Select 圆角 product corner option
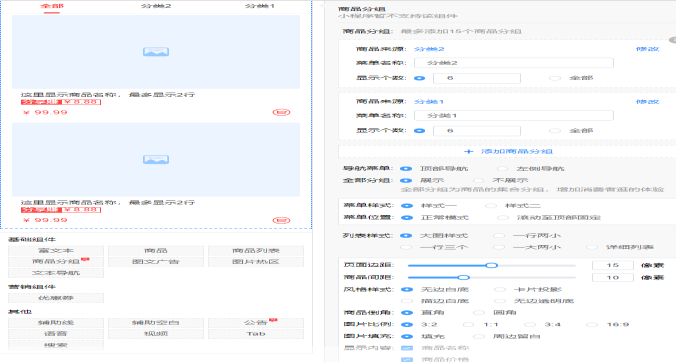 479,313
